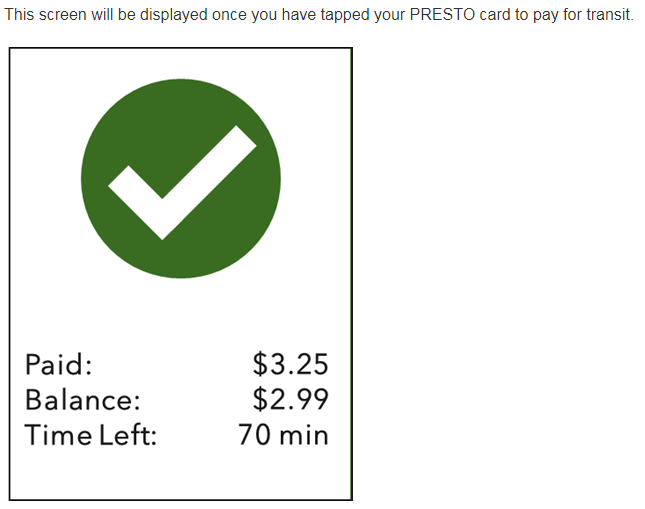This screenshot has height=509, width=645.
Task: Click the word 'transit' ending the caption
Action: 607,17
